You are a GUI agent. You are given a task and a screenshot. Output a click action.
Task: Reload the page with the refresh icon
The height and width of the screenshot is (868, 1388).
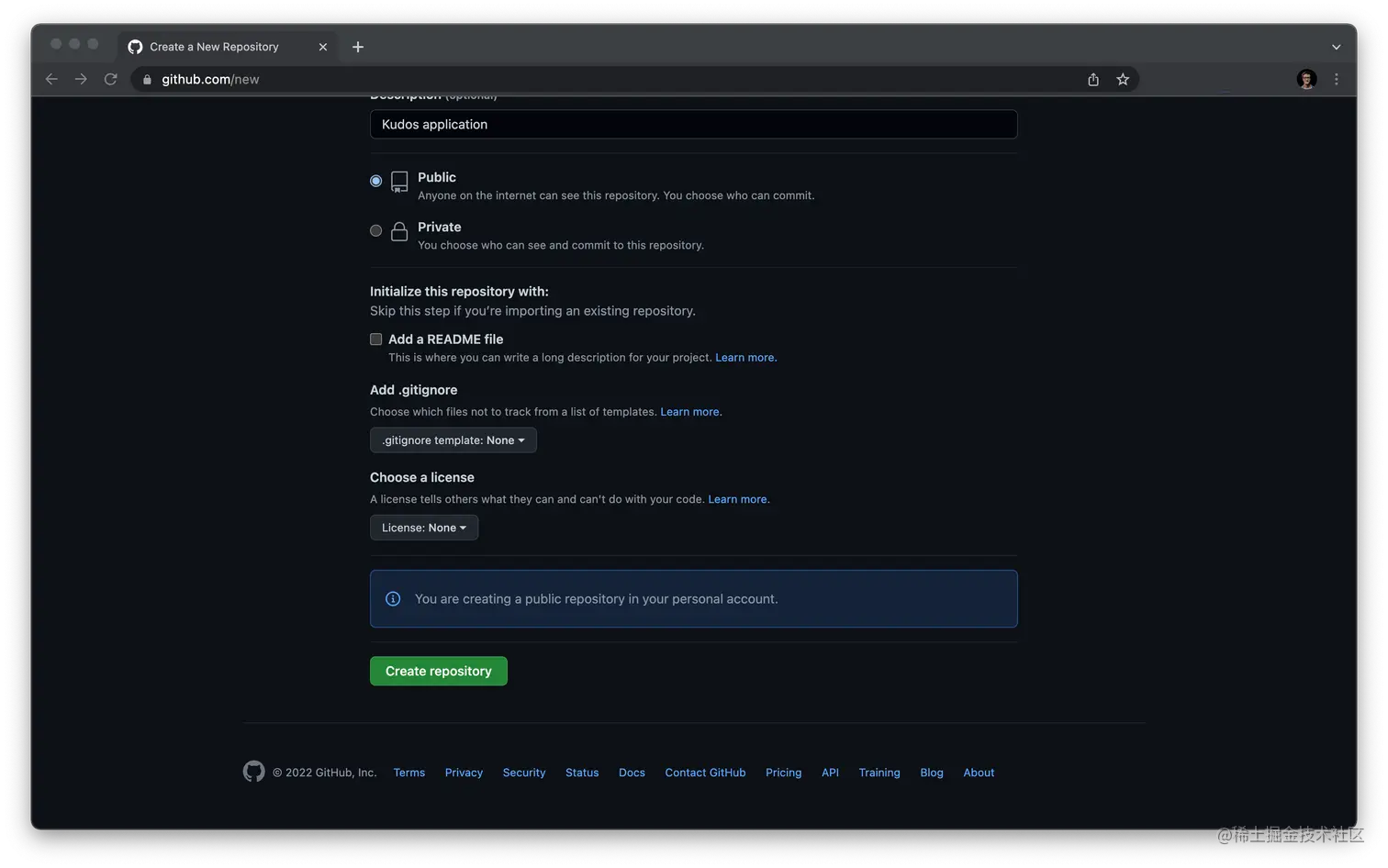coord(110,79)
